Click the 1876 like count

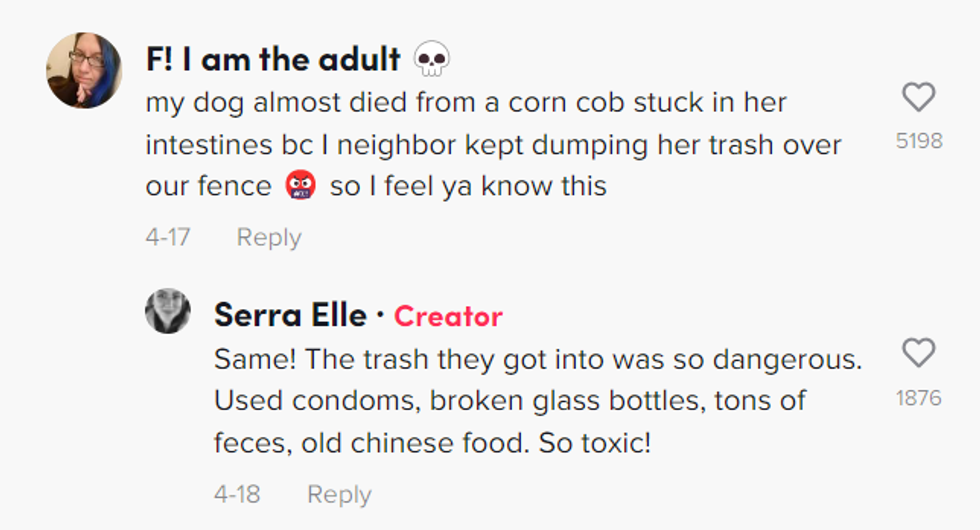point(918,398)
